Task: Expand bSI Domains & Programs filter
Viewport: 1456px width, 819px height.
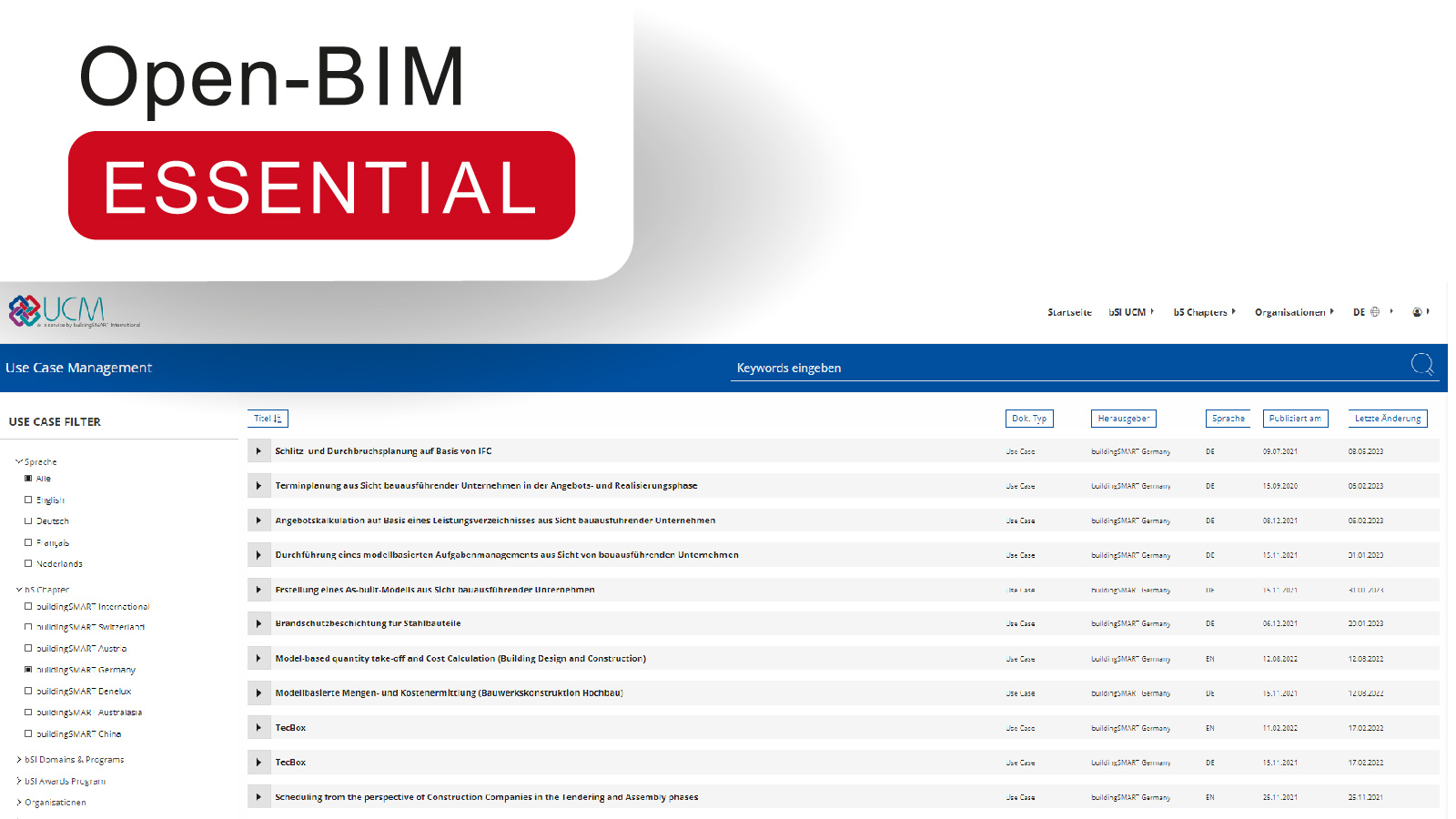Action: [19, 760]
